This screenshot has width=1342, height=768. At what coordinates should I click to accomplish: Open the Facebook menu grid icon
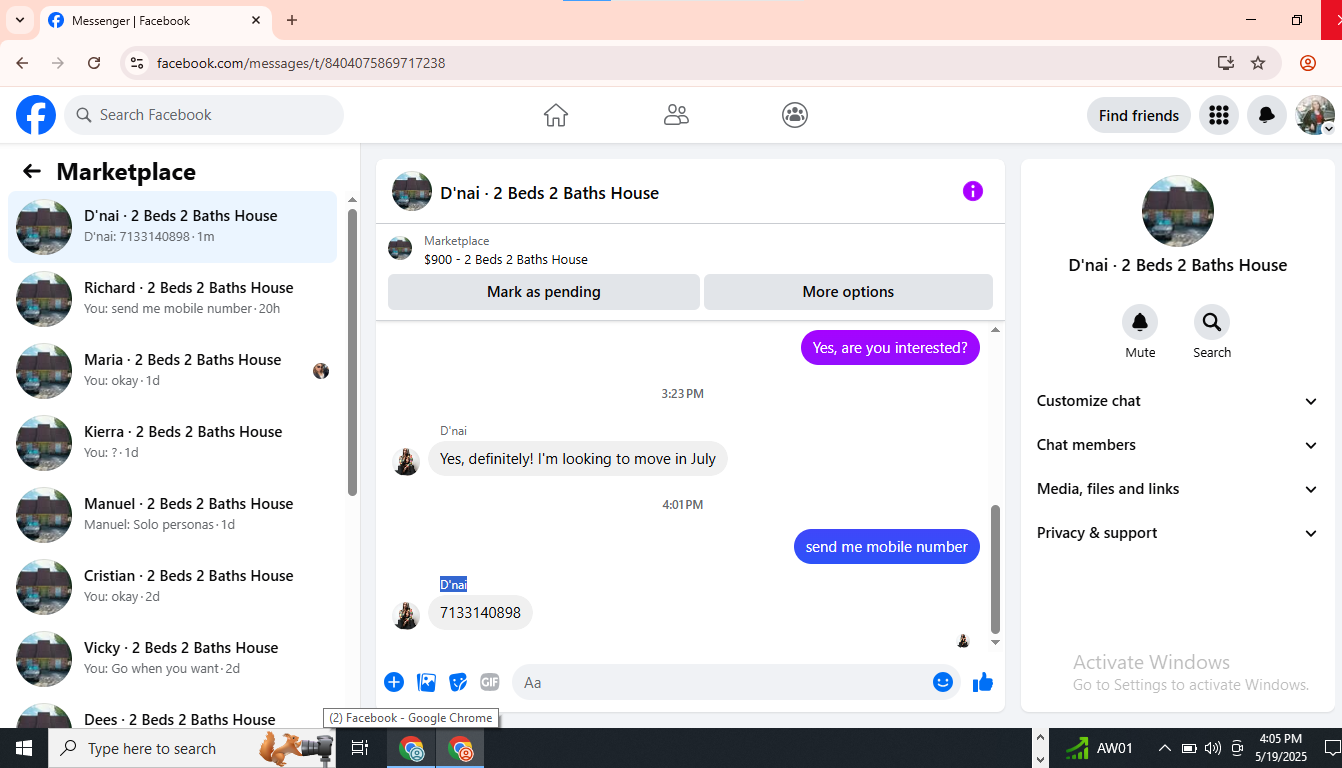1218,115
